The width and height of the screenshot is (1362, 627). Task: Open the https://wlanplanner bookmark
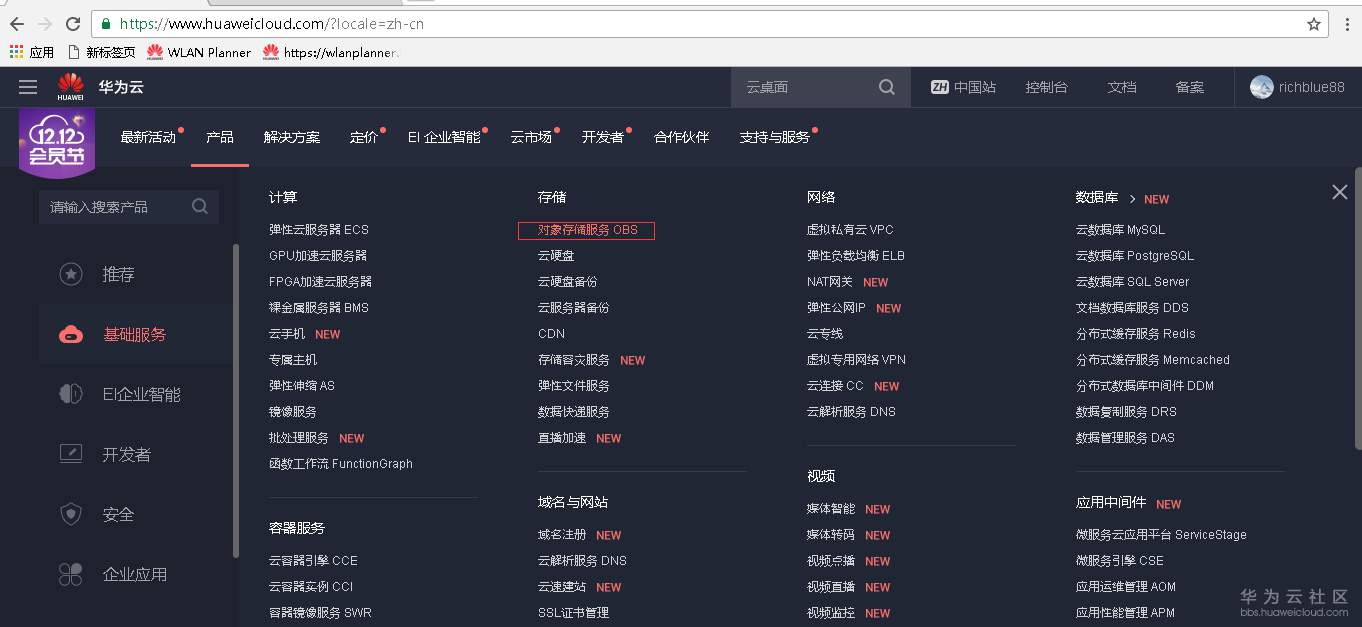[x=331, y=52]
